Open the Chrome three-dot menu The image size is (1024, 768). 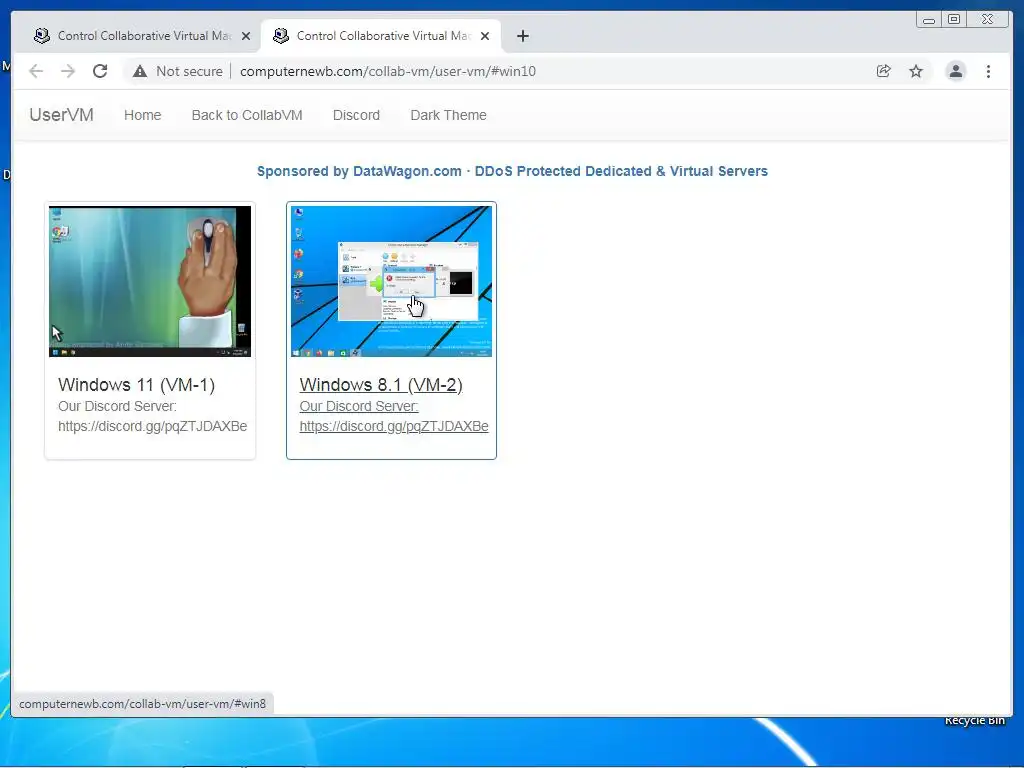tap(988, 71)
